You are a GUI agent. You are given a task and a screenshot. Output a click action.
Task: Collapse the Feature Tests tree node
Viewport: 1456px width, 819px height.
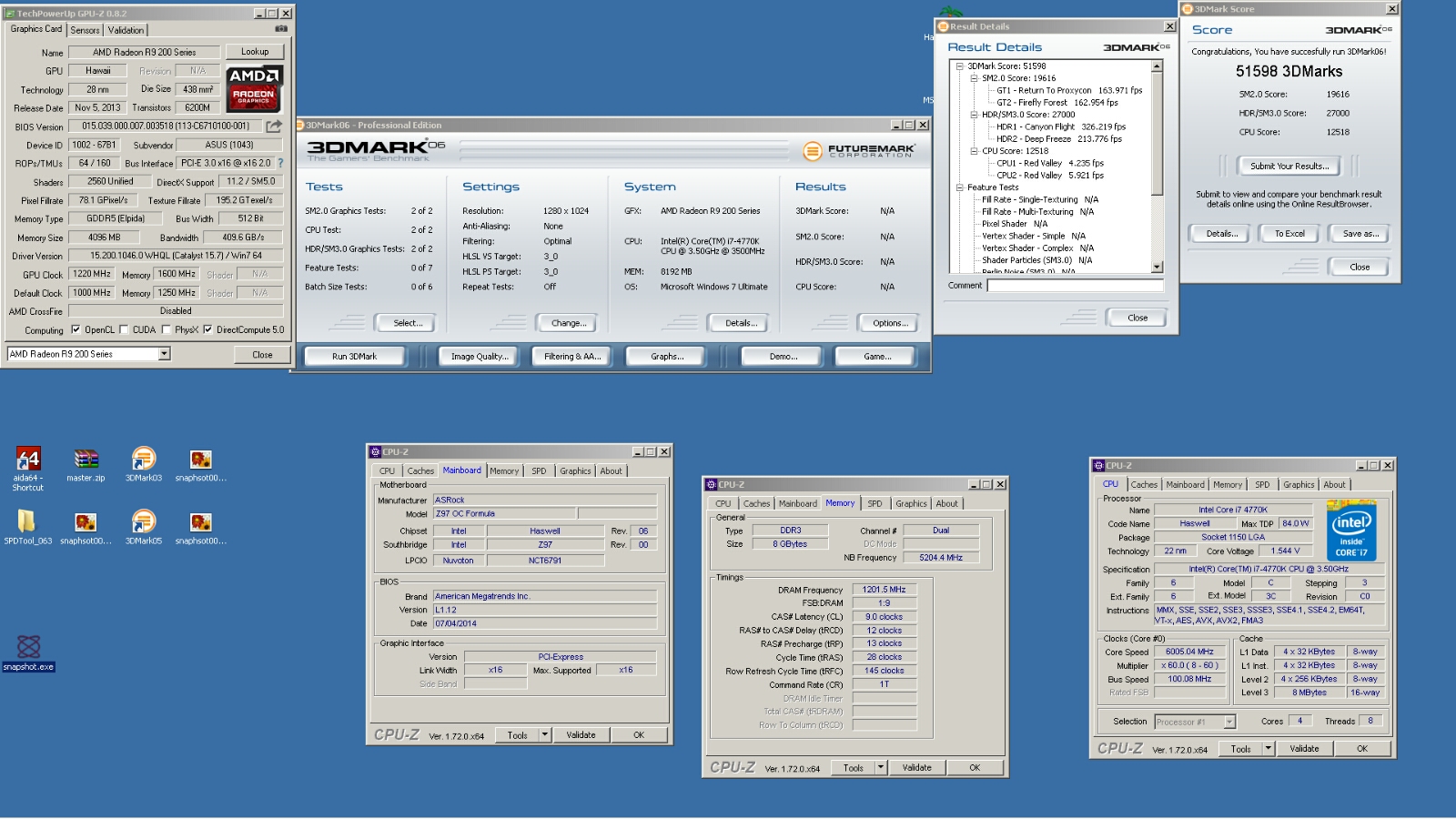959,187
